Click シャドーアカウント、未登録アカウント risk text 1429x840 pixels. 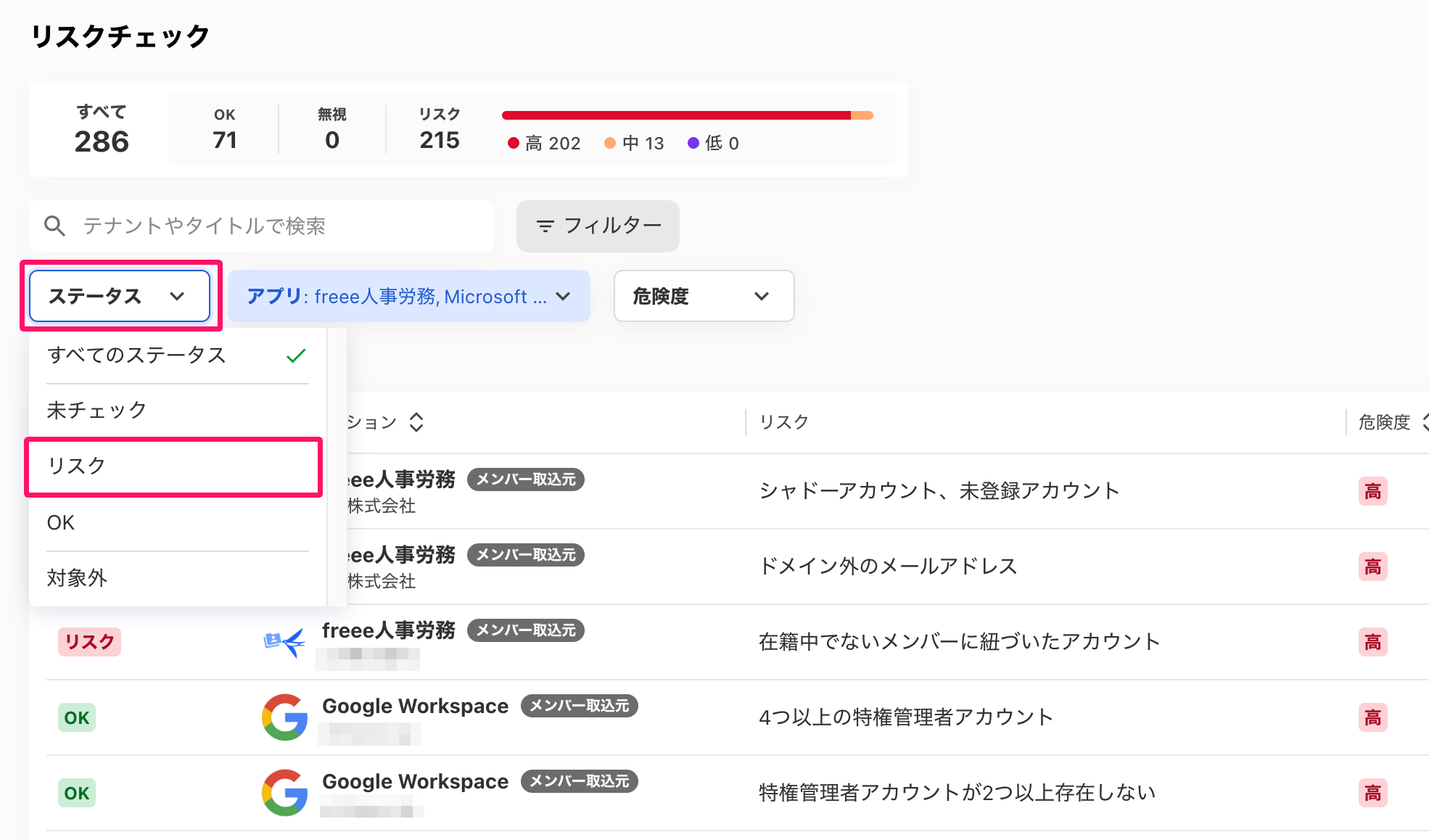[x=939, y=491]
